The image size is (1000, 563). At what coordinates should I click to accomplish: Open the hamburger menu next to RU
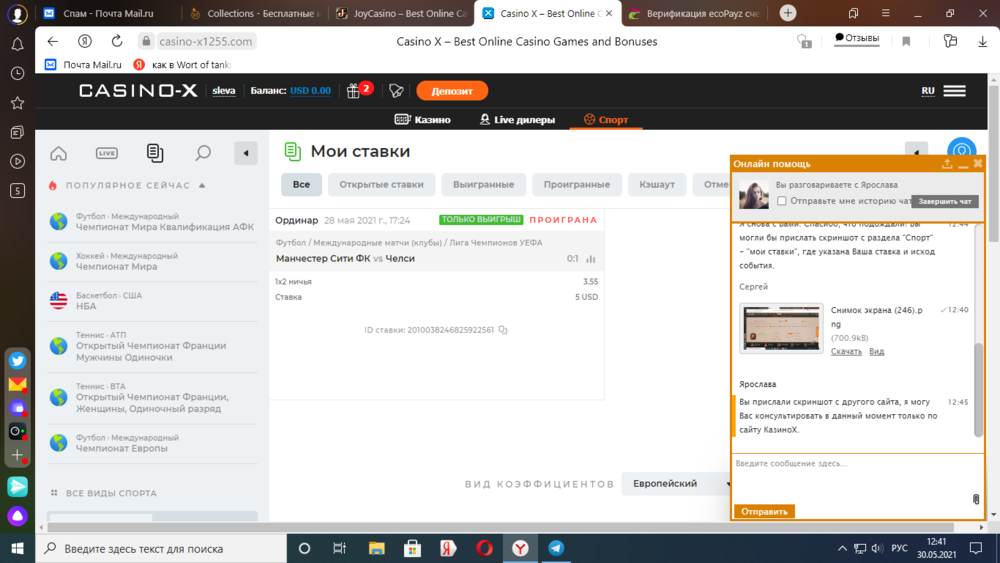point(954,91)
